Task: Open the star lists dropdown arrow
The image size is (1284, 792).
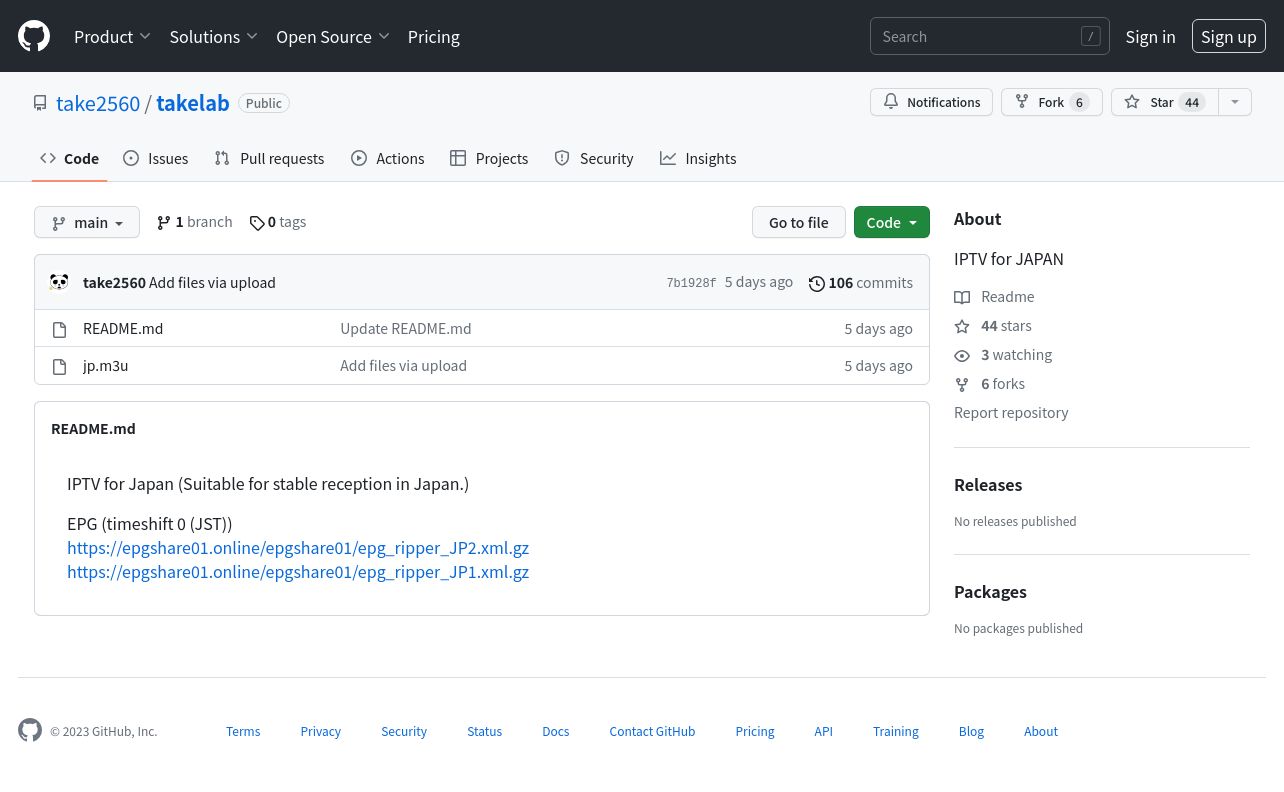Action: pos(1235,102)
